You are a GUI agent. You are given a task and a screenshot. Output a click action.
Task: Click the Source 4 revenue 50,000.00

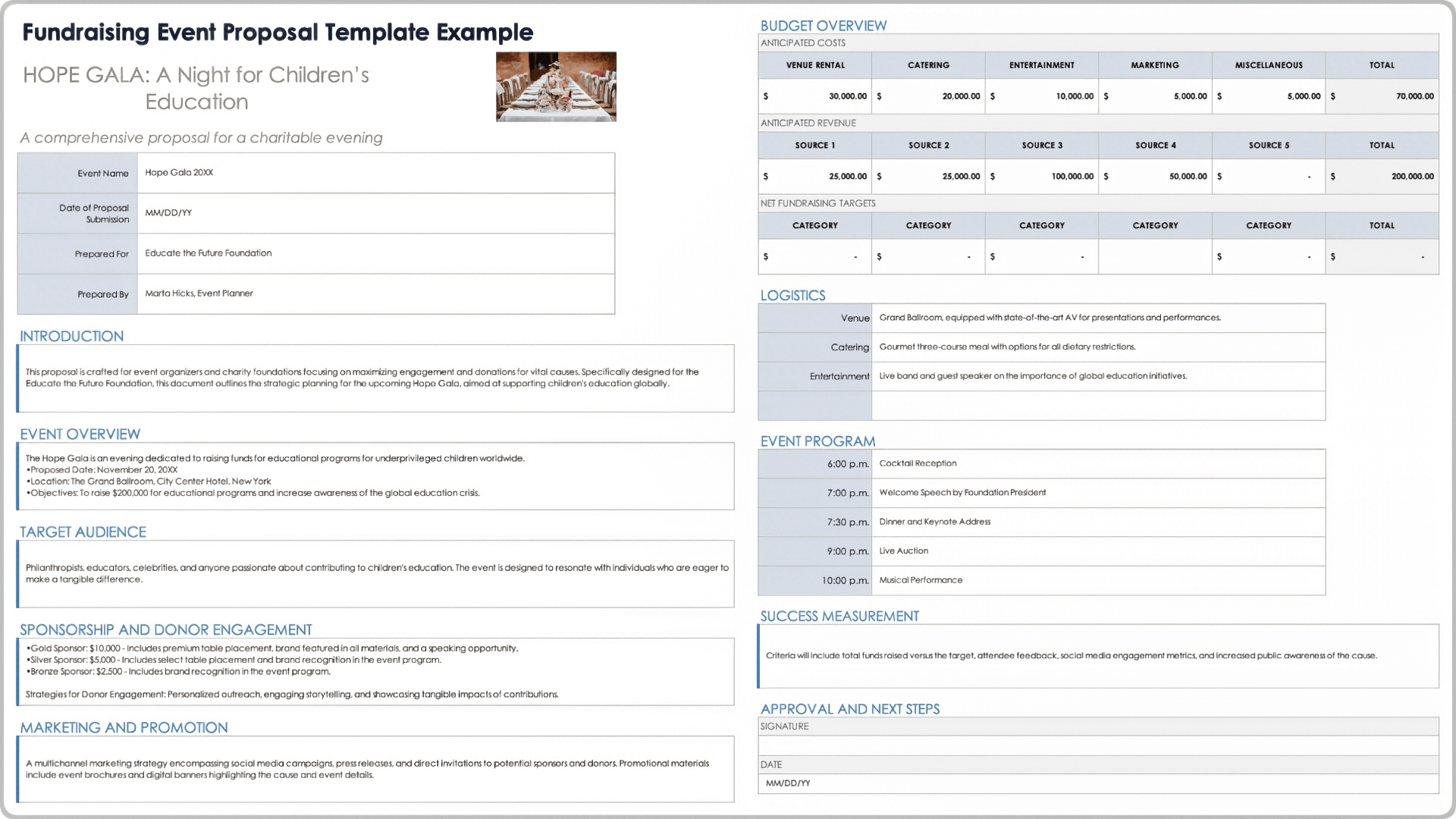pos(1155,177)
